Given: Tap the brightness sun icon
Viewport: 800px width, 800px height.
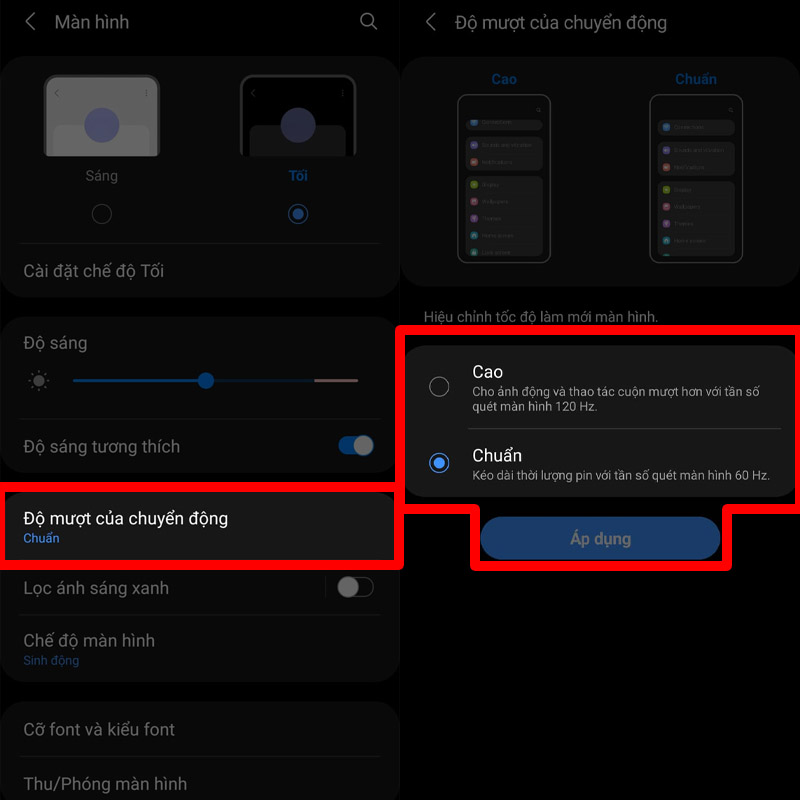Looking at the screenshot, I should coord(39,381).
